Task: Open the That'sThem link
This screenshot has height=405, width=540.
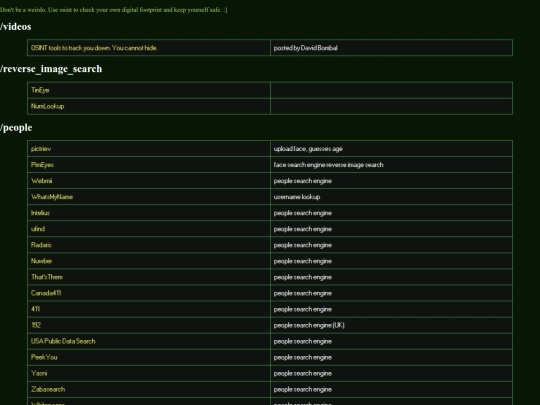Action: tap(47, 277)
